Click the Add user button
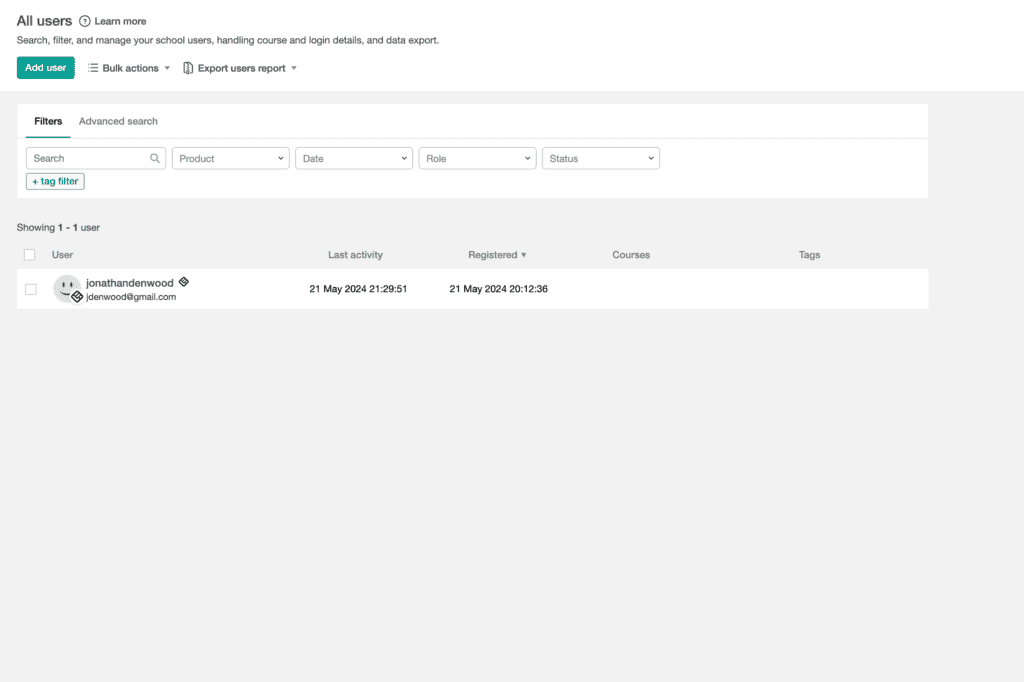Viewport: 1024px width, 682px height. coord(45,67)
